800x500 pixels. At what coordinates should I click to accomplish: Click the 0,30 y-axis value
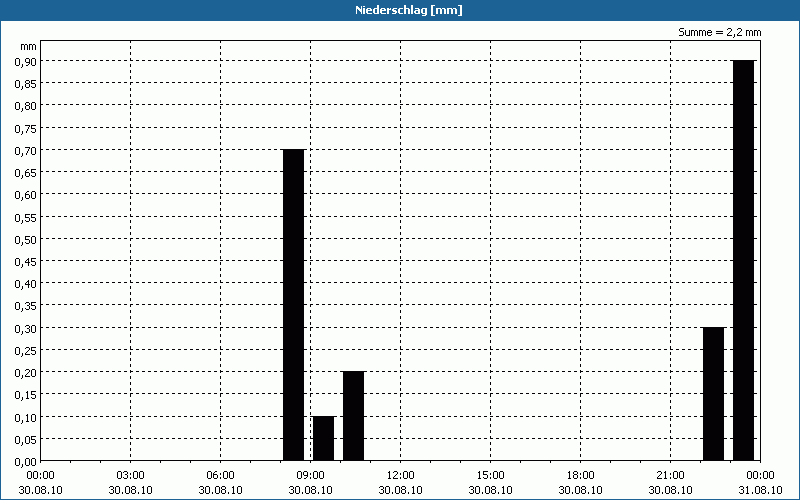[26, 328]
